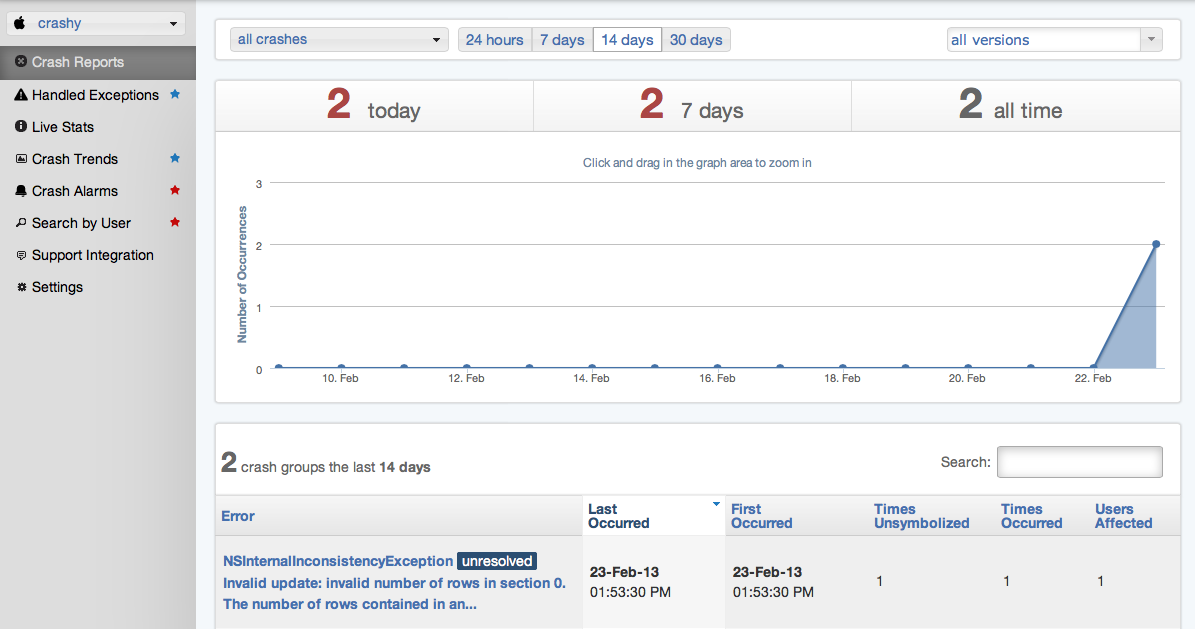Click the Settings gear icon
This screenshot has width=1195, height=629.
[x=21, y=287]
